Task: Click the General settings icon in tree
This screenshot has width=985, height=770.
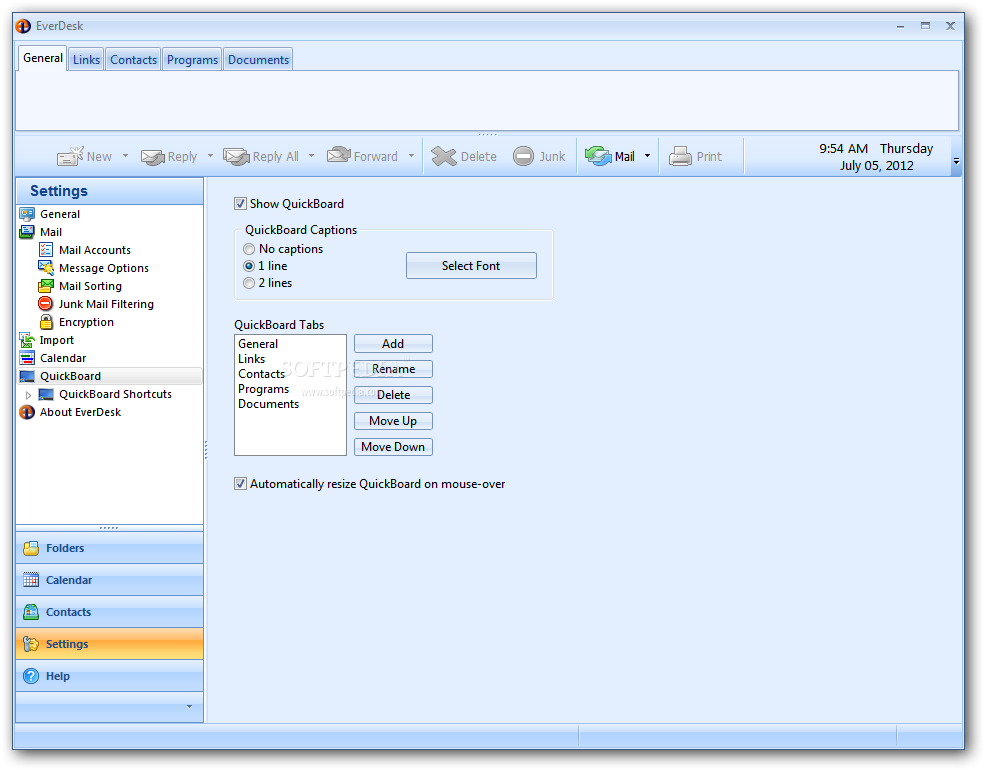Action: [27, 214]
